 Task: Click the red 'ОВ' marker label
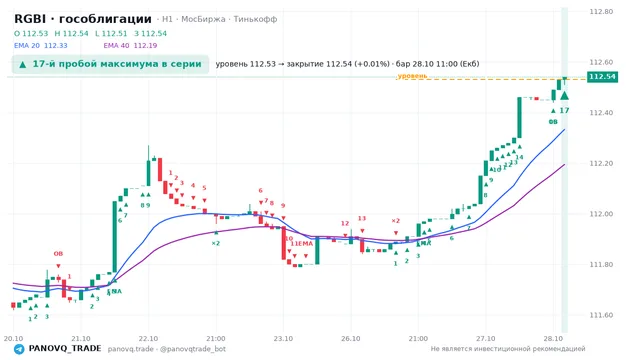[x=58, y=254]
